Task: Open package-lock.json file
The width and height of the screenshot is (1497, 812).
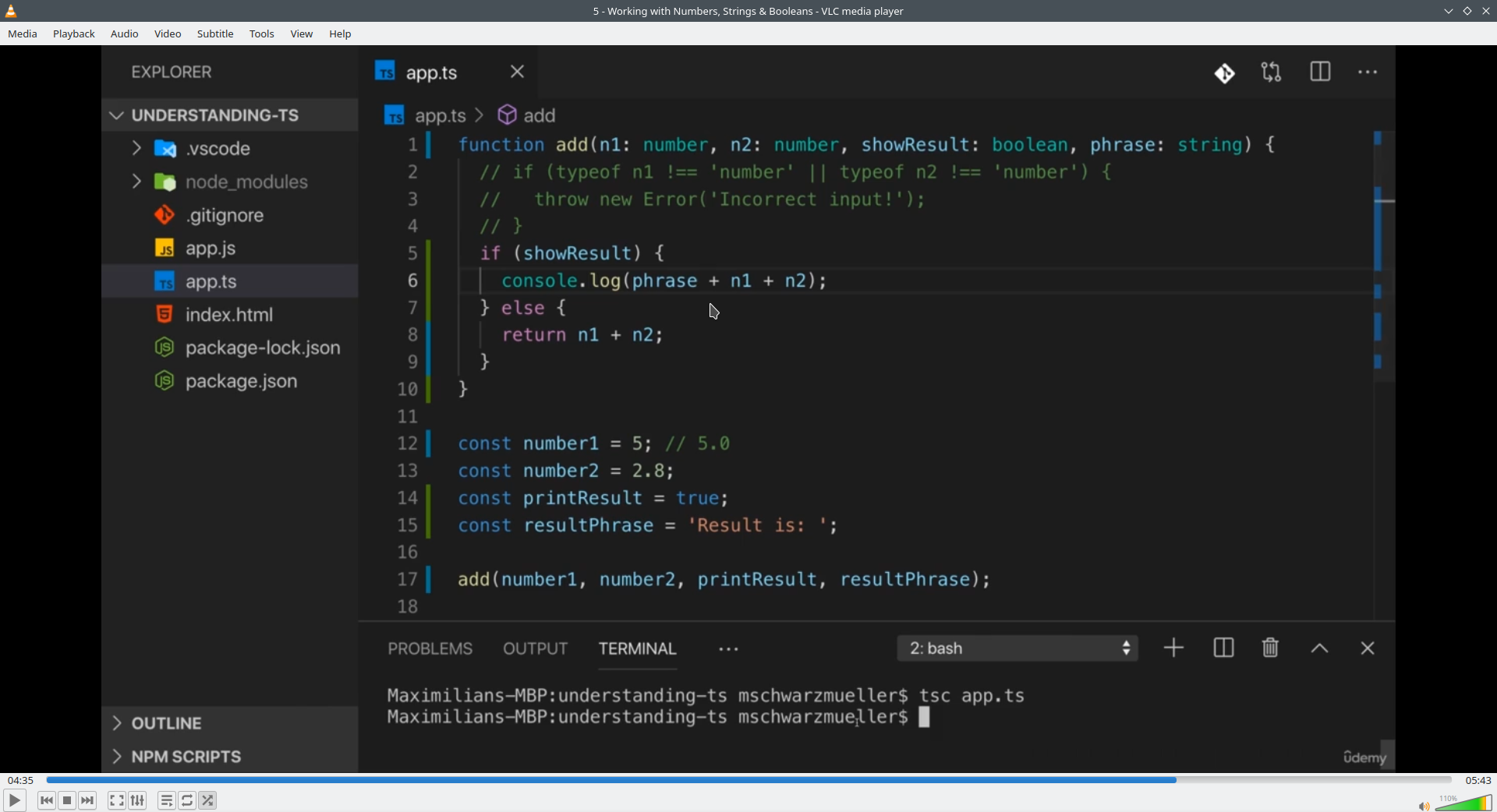Action: pos(230,348)
